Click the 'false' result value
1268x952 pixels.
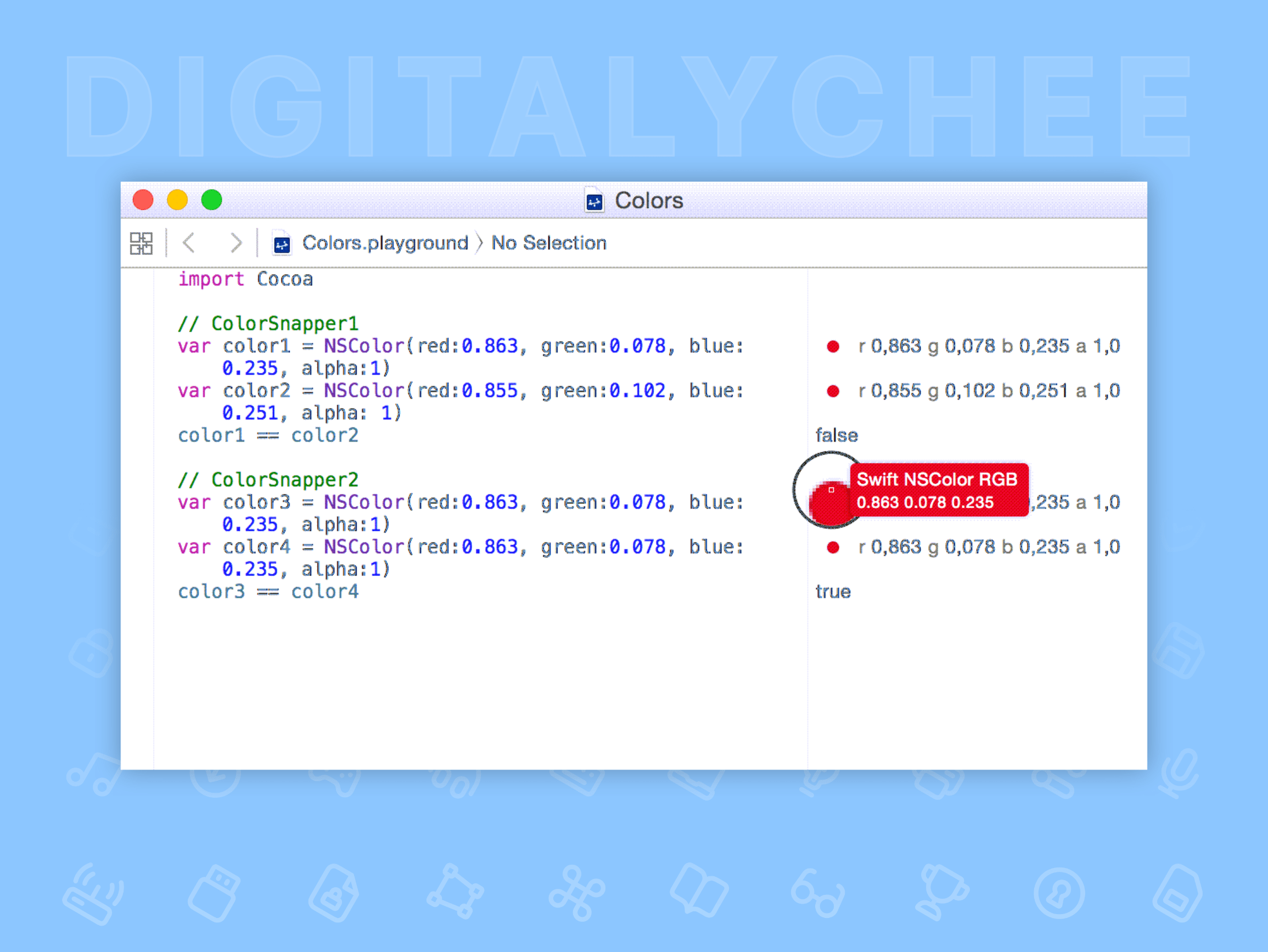[837, 435]
